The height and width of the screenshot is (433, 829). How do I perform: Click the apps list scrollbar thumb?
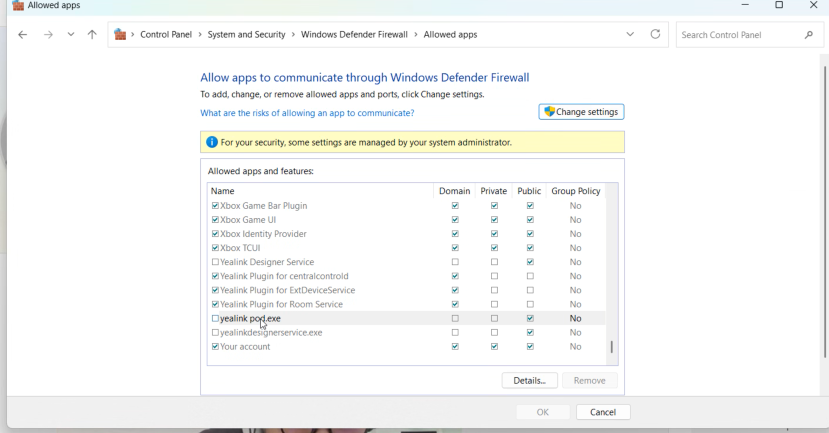(612, 347)
